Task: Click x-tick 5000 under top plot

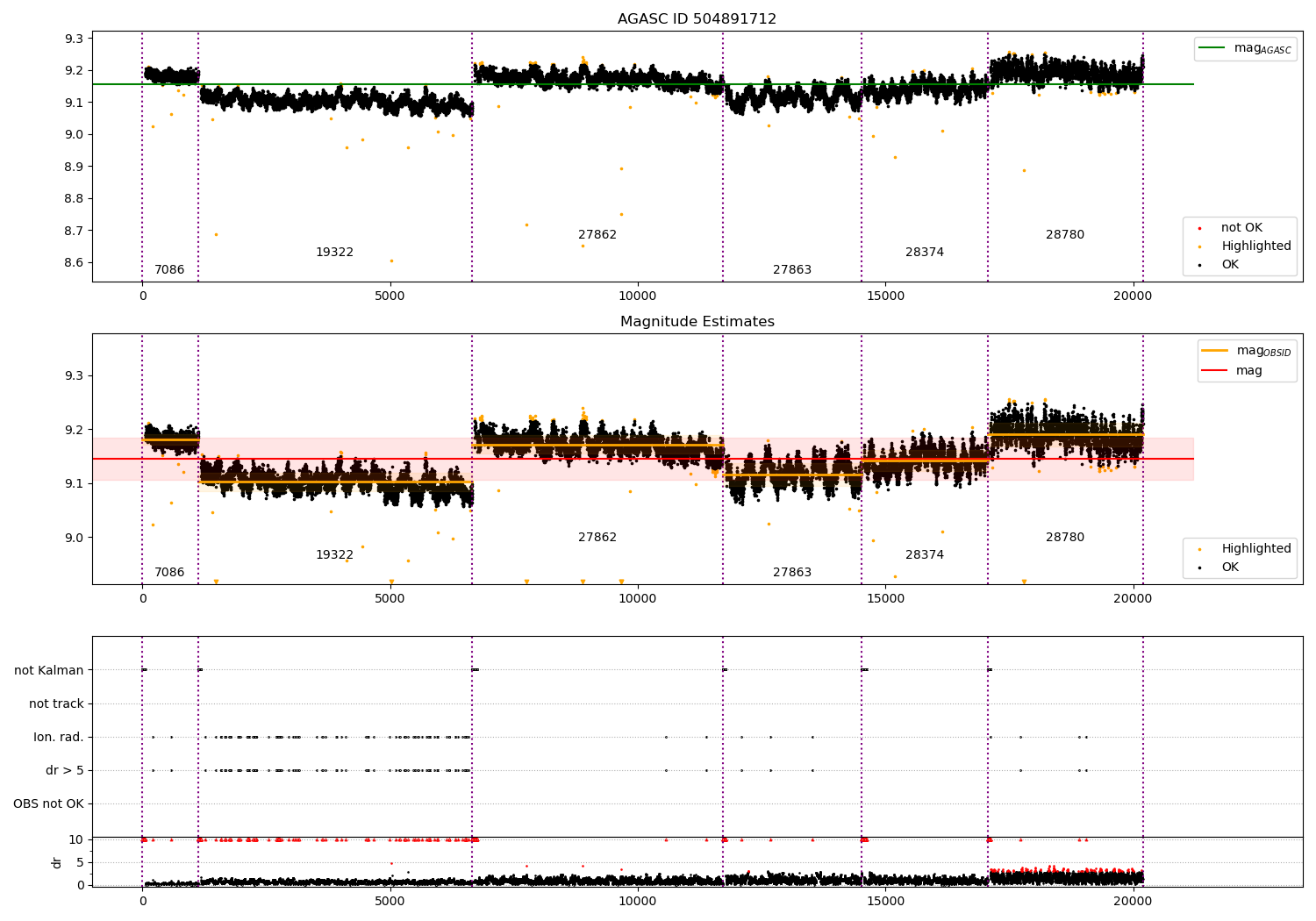Action: pyautogui.click(x=390, y=296)
